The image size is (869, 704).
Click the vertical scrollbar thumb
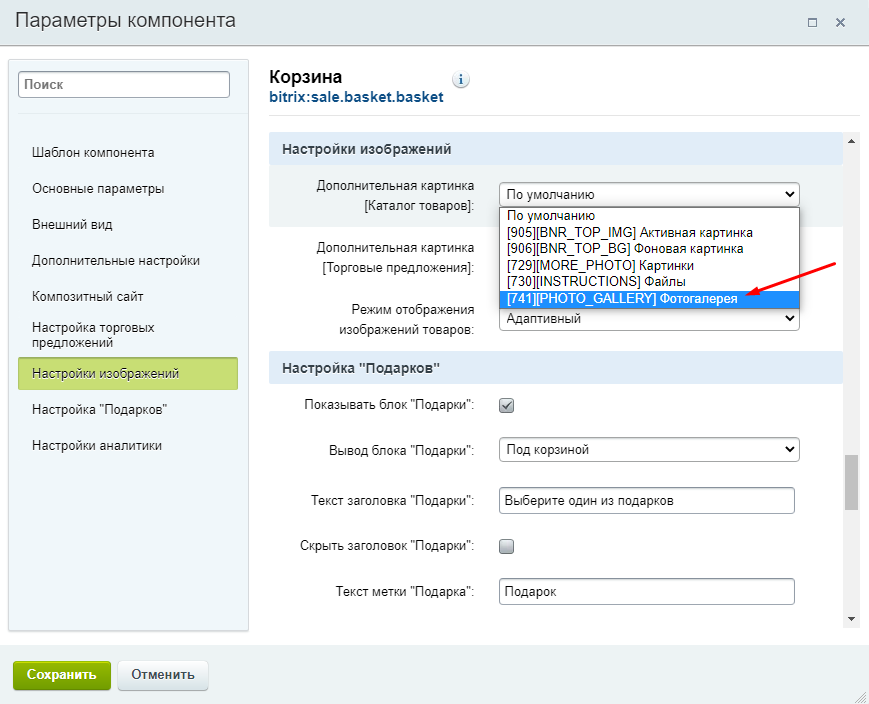(851, 482)
